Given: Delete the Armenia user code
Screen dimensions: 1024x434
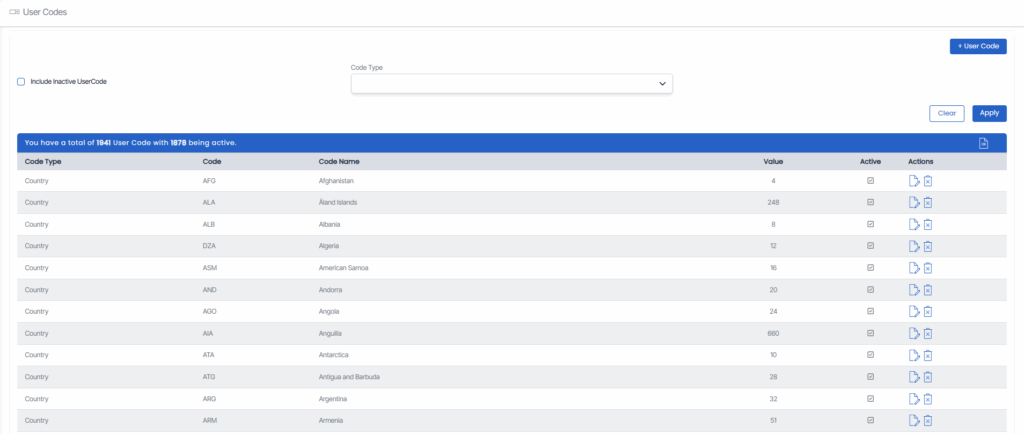Looking at the screenshot, I should click(928, 420).
